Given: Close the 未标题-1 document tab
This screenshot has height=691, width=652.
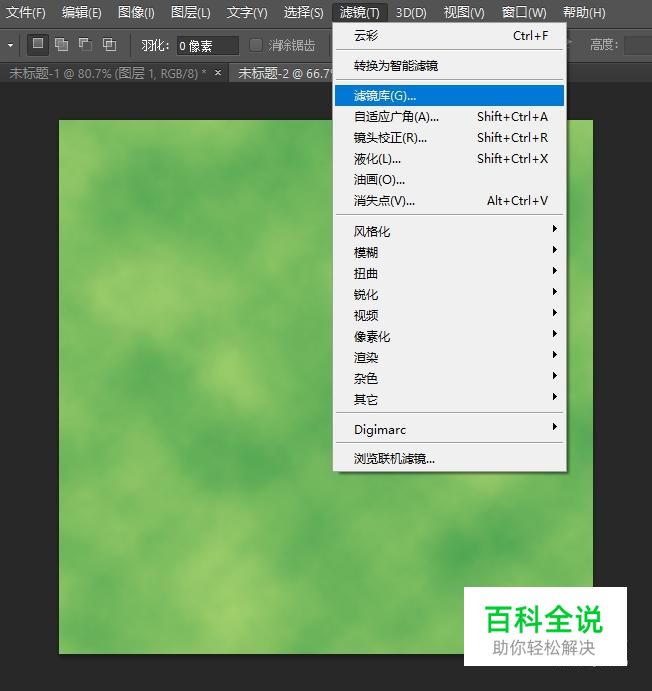Looking at the screenshot, I should click(x=218, y=72).
